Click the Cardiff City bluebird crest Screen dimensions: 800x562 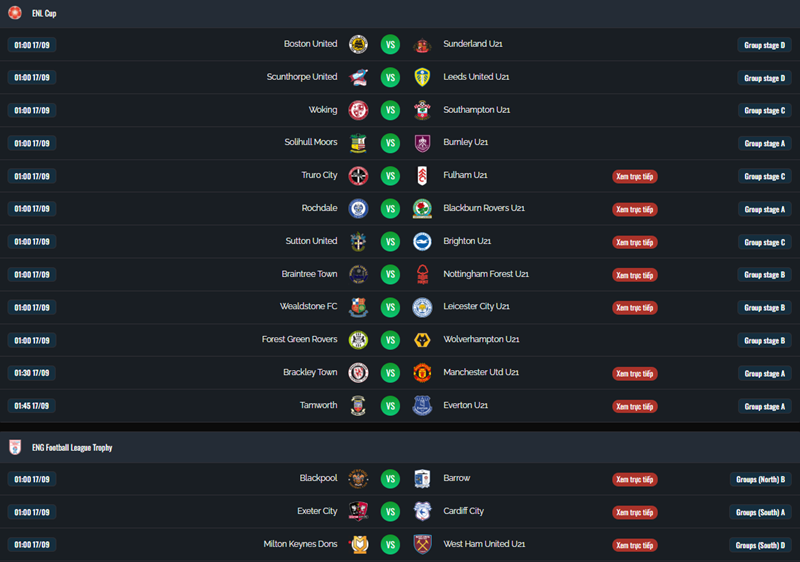tap(422, 511)
